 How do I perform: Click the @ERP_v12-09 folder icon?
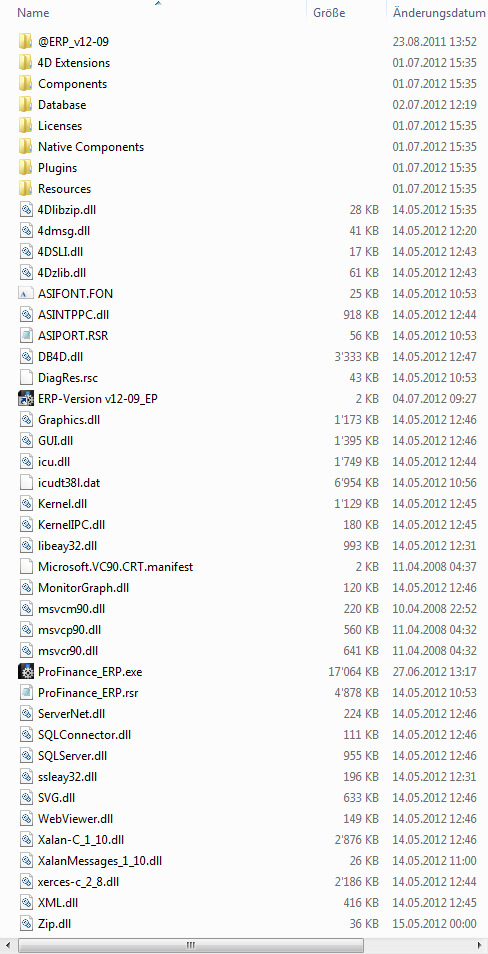(x=26, y=42)
